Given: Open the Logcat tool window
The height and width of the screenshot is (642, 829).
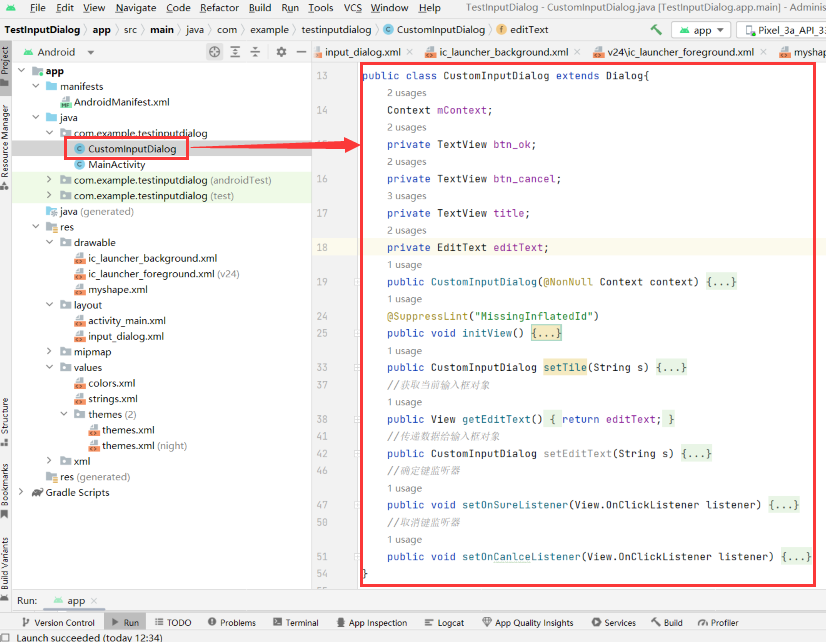Looking at the screenshot, I should point(444,622).
